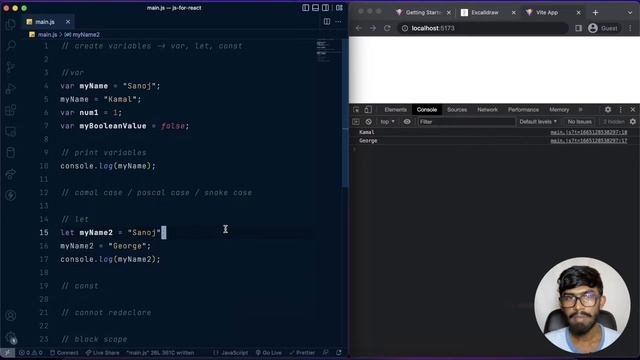Open the editor More Actions menu
640x360 pixels.
pyautogui.click(x=338, y=22)
